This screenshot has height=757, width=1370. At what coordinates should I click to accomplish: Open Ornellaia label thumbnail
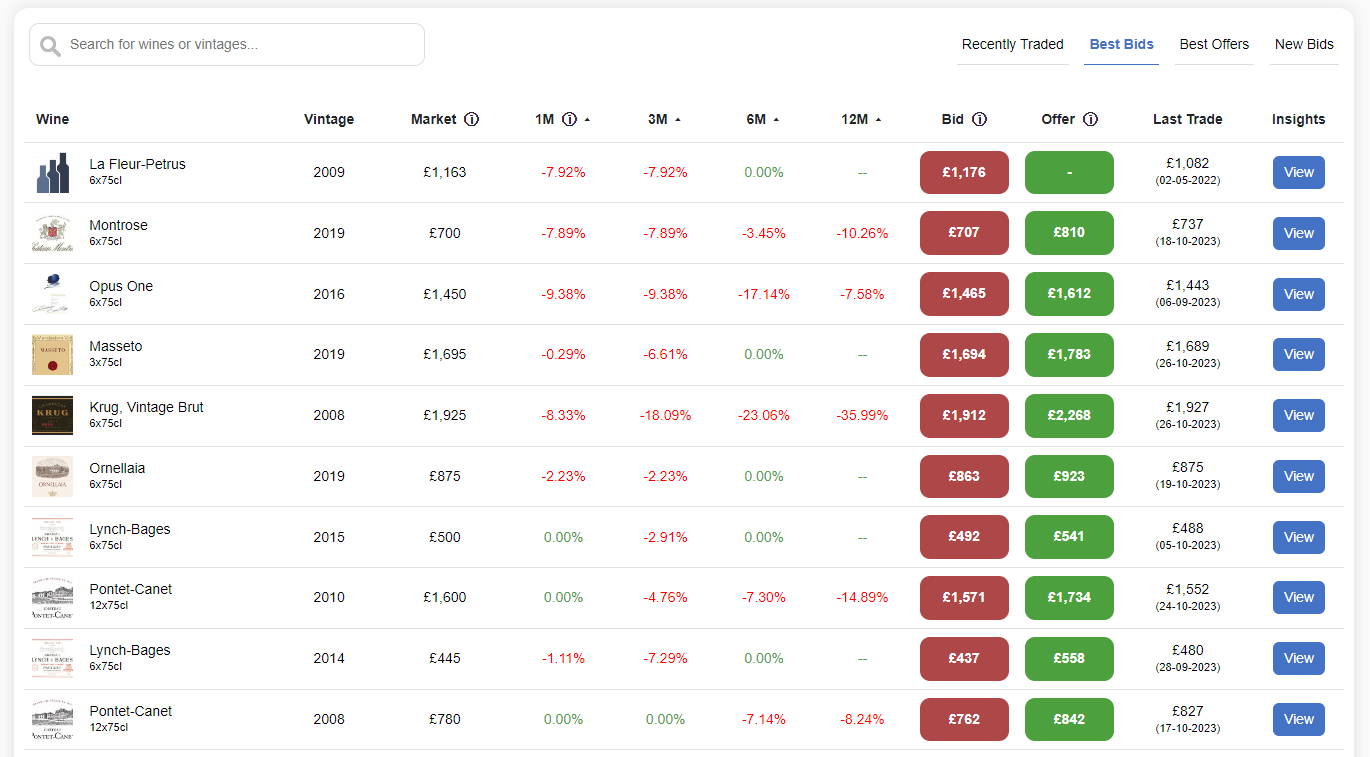click(x=53, y=476)
